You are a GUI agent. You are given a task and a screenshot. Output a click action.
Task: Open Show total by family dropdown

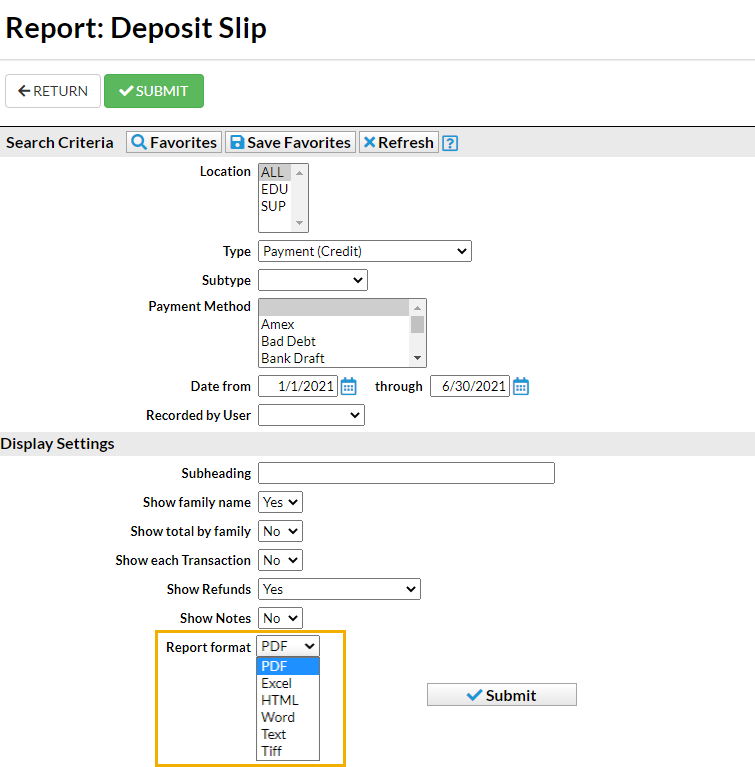(x=280, y=531)
